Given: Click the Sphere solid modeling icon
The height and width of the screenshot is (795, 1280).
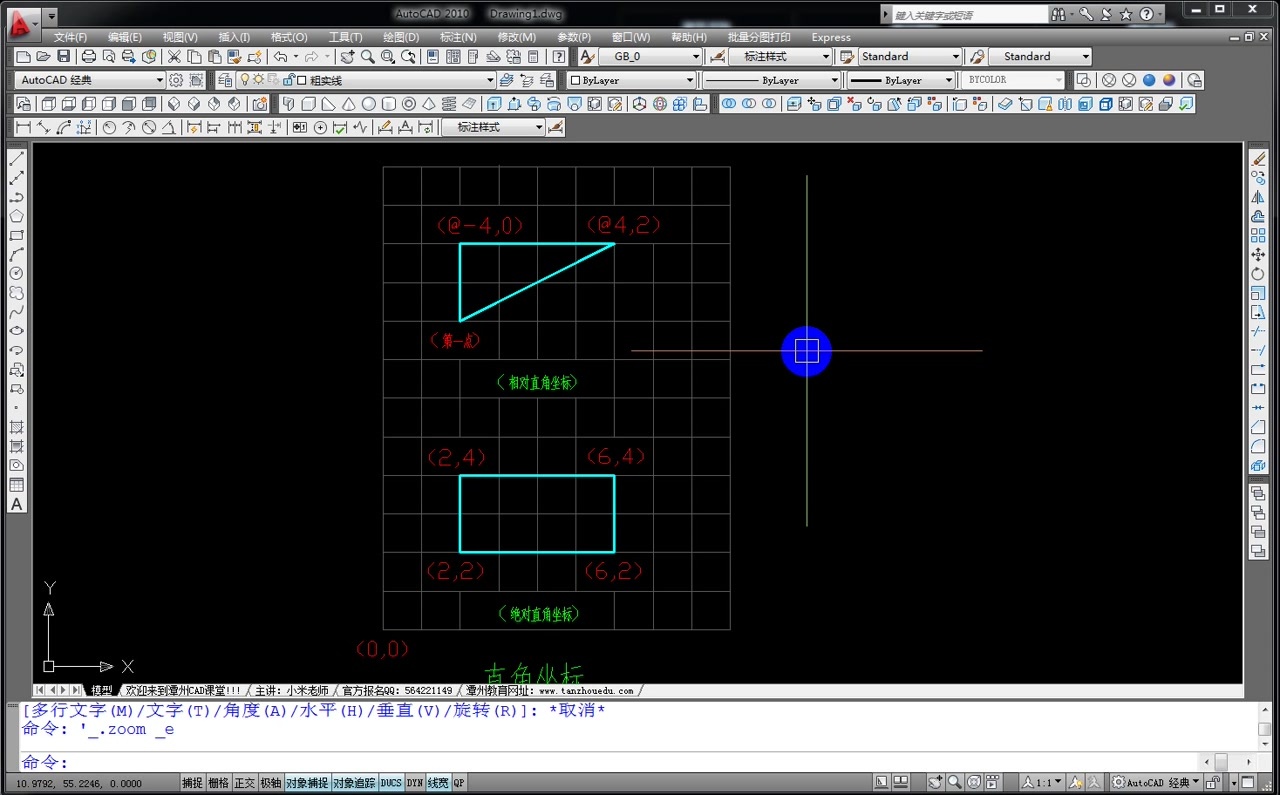Looking at the screenshot, I should click(369, 104).
